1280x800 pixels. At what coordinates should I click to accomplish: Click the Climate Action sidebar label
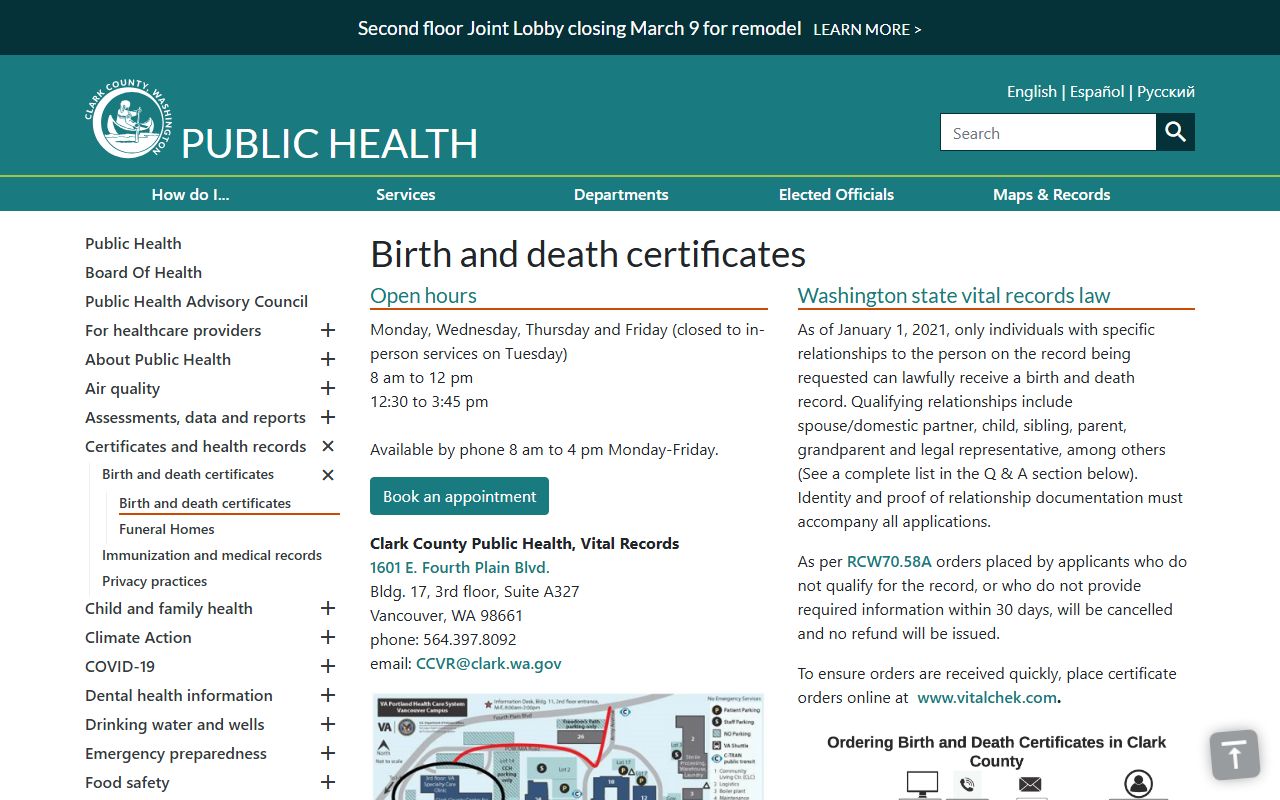[138, 637]
